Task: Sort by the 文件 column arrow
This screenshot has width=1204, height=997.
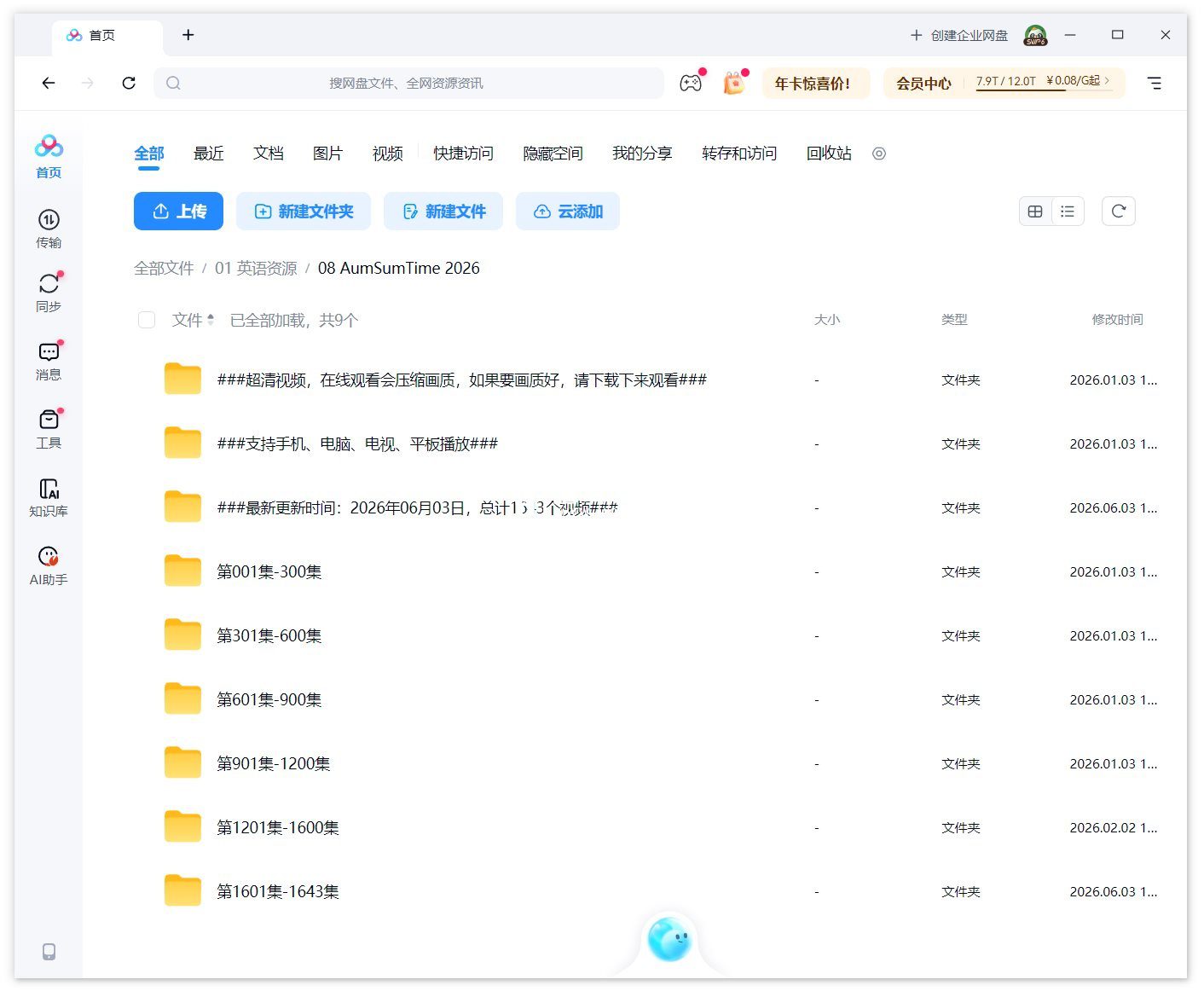Action: (x=211, y=320)
